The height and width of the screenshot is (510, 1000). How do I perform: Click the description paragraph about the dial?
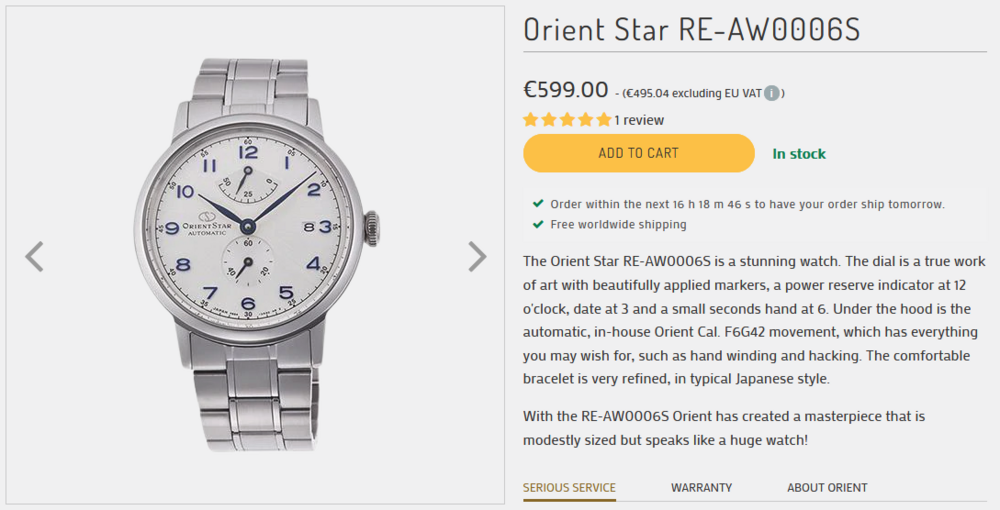(747, 320)
